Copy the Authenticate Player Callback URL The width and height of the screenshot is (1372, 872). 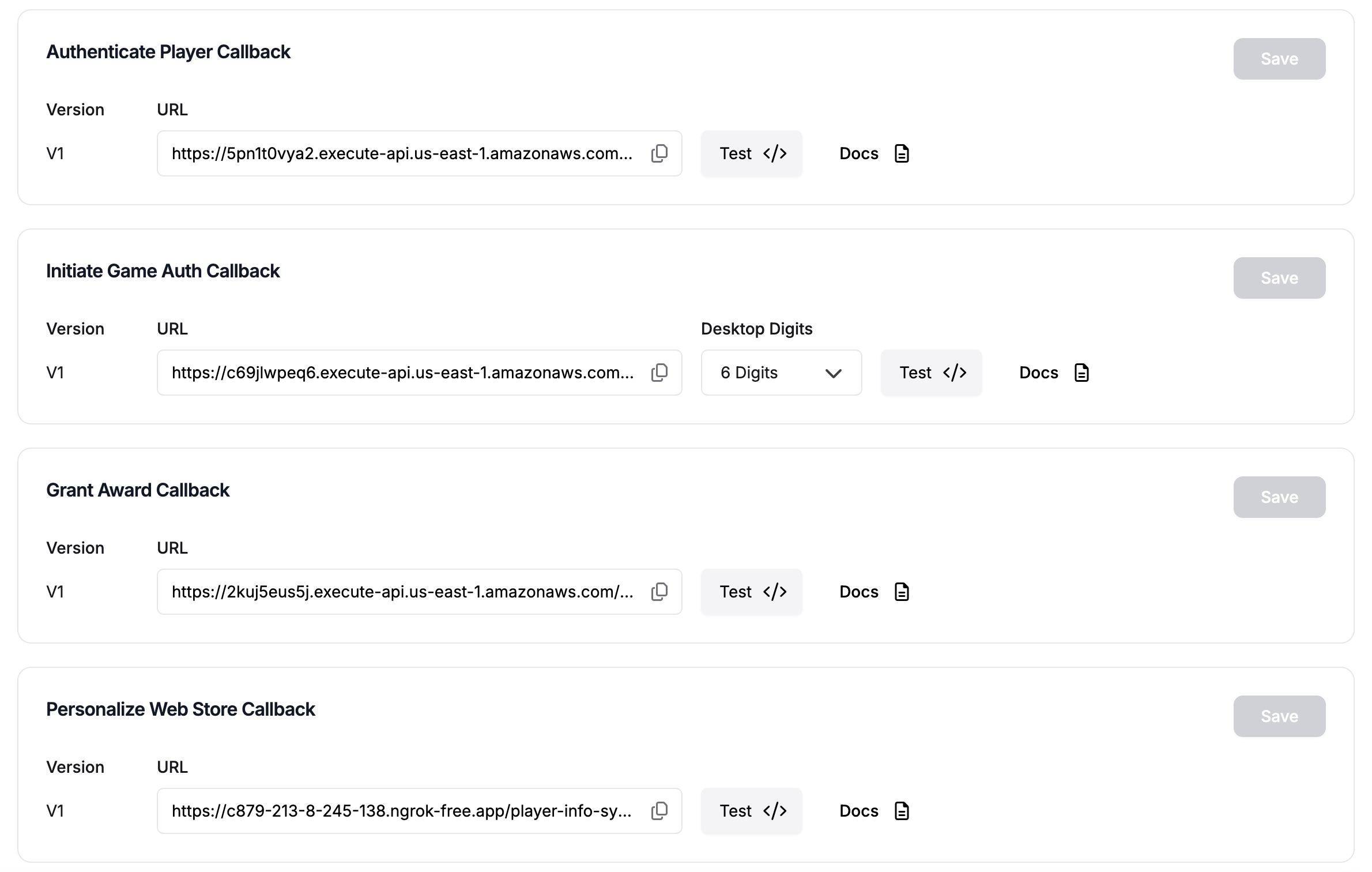(659, 153)
